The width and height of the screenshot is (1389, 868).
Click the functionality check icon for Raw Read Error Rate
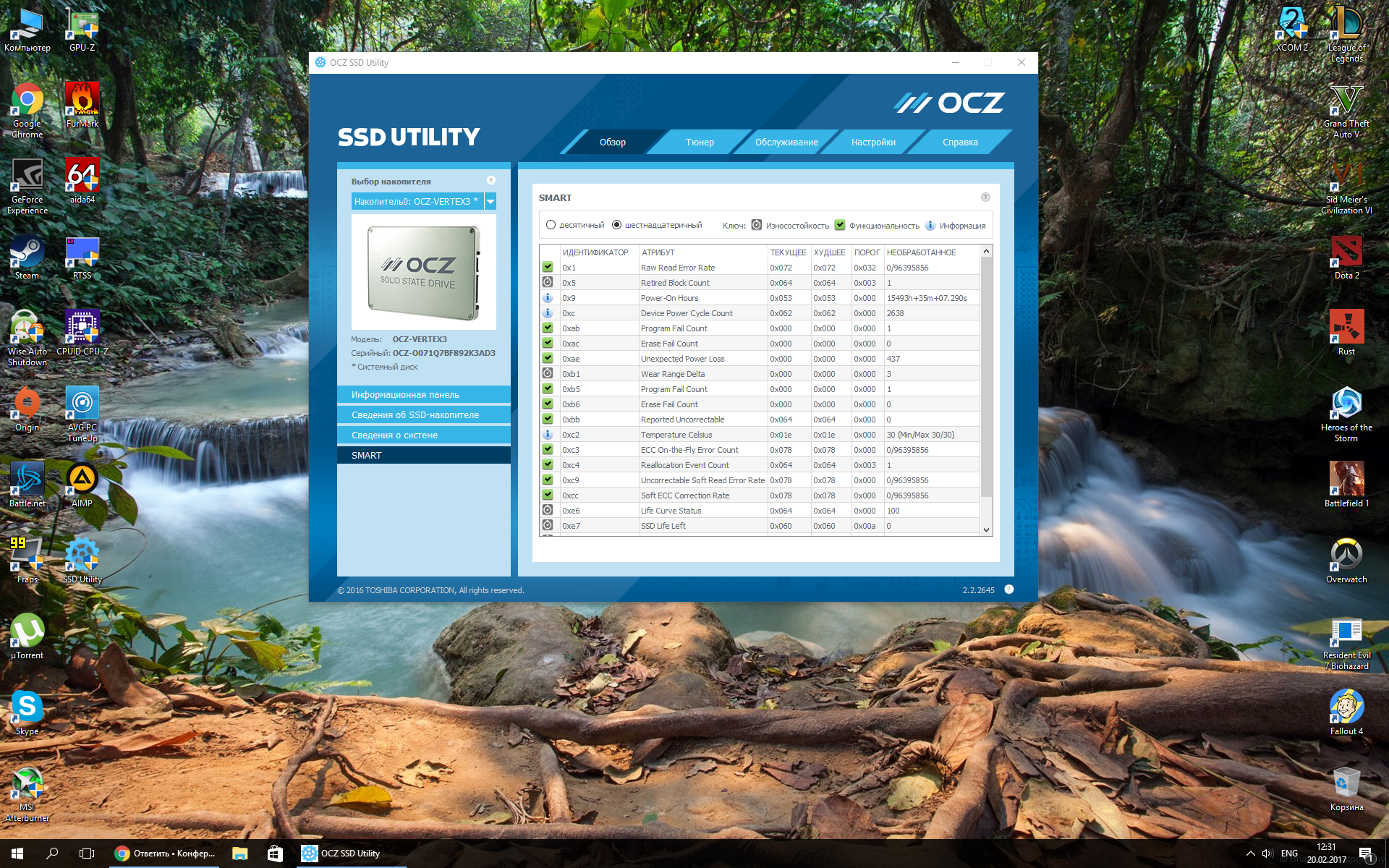(x=548, y=268)
